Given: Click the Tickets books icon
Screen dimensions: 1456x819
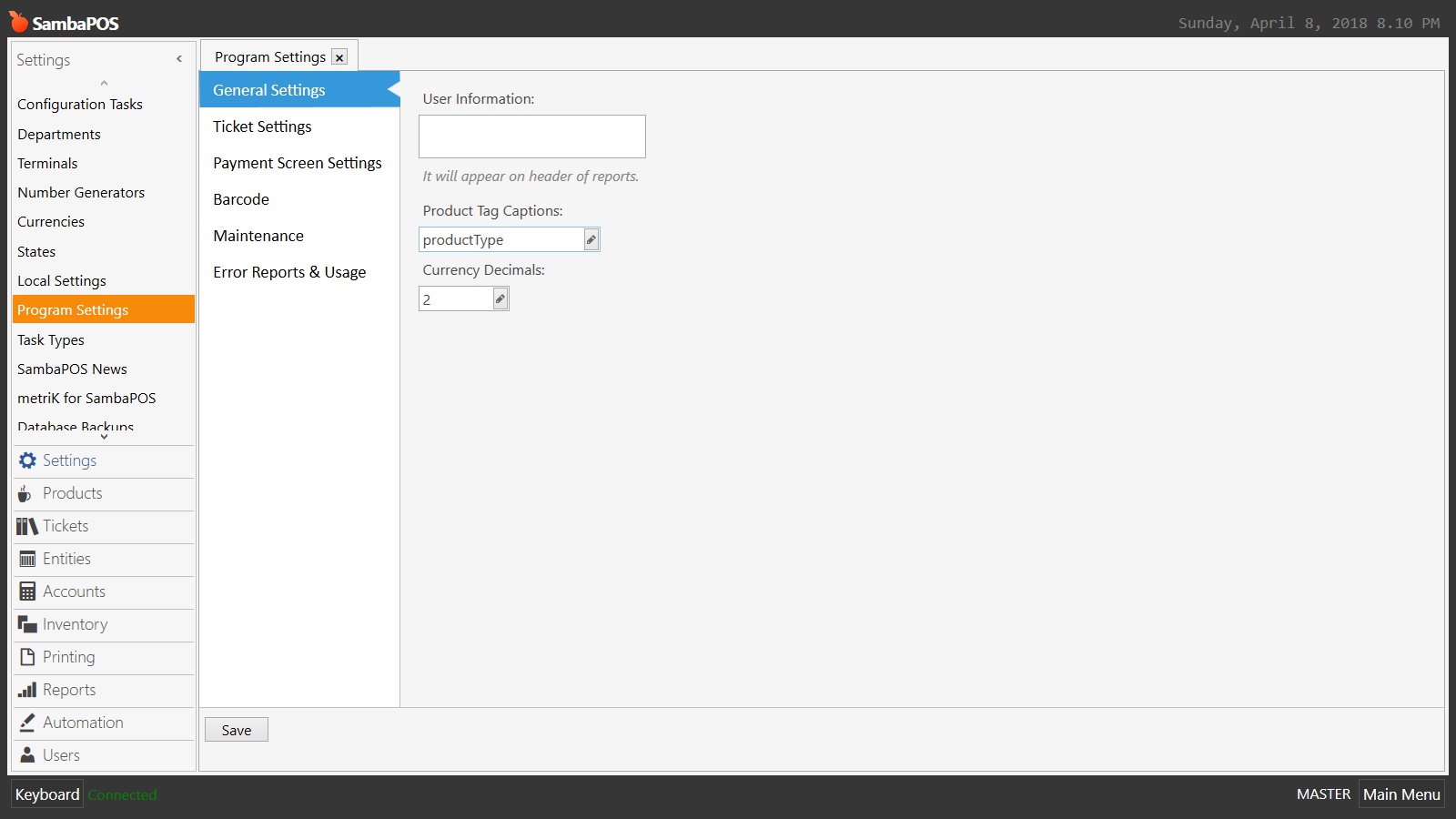Looking at the screenshot, I should pyautogui.click(x=27, y=526).
